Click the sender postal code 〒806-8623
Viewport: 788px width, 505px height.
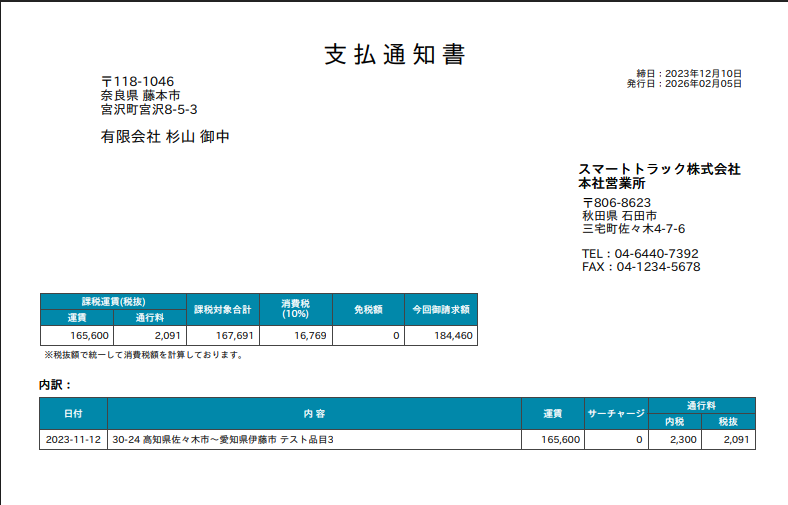(616, 202)
